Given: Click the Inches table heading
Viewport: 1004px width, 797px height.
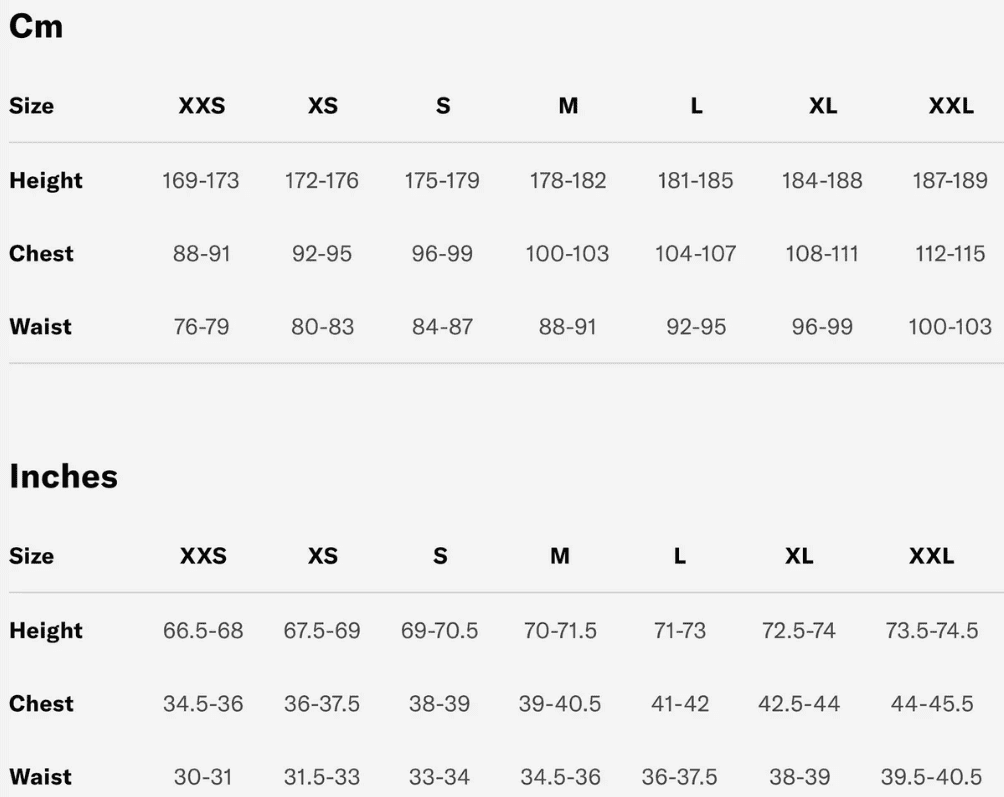Looking at the screenshot, I should pyautogui.click(x=63, y=477).
